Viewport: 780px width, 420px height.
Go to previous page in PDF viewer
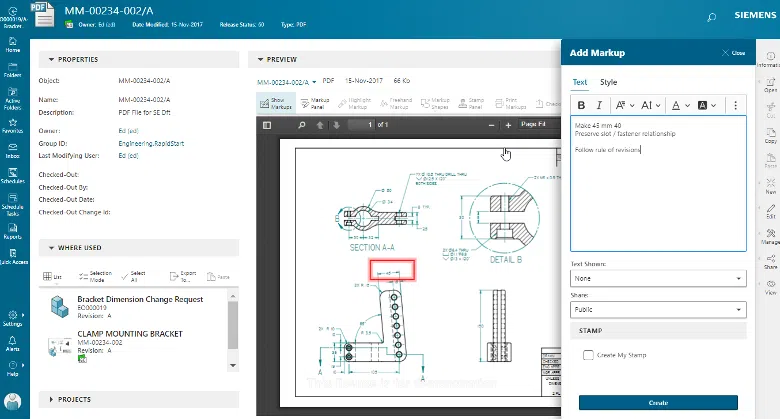coord(320,125)
